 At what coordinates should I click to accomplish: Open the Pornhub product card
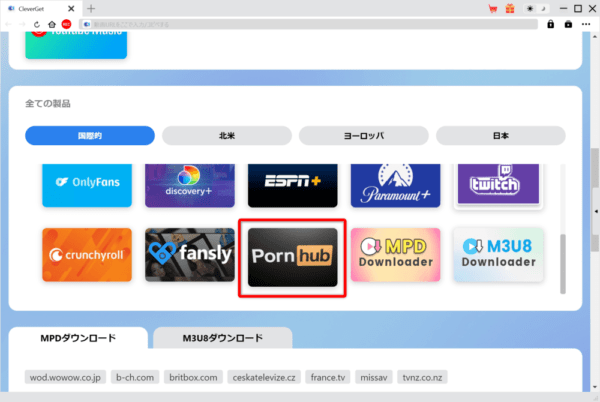point(293,257)
